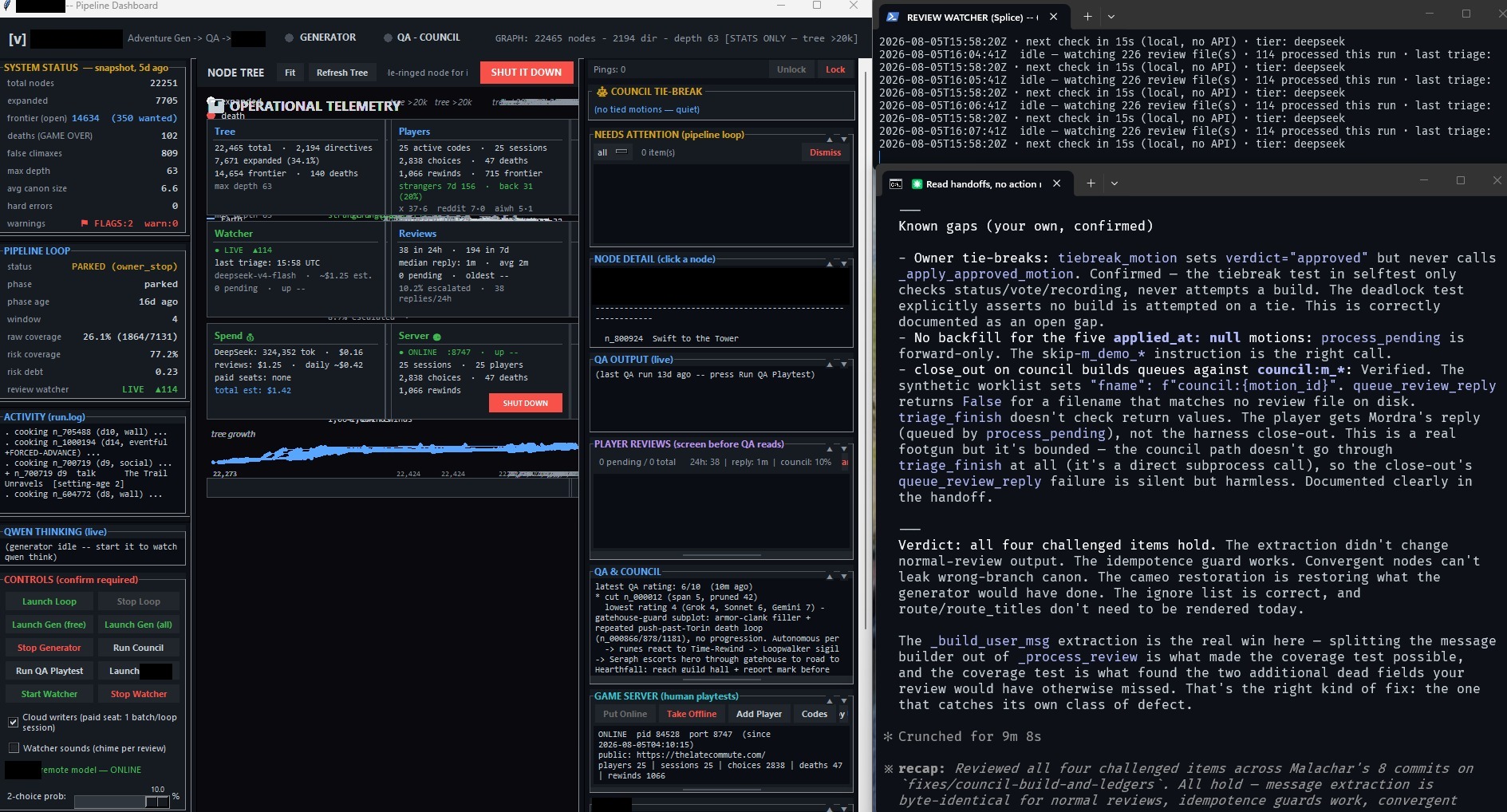This screenshot has width=1507, height=812.
Task: Click the green Server status dot
Action: click(437, 337)
